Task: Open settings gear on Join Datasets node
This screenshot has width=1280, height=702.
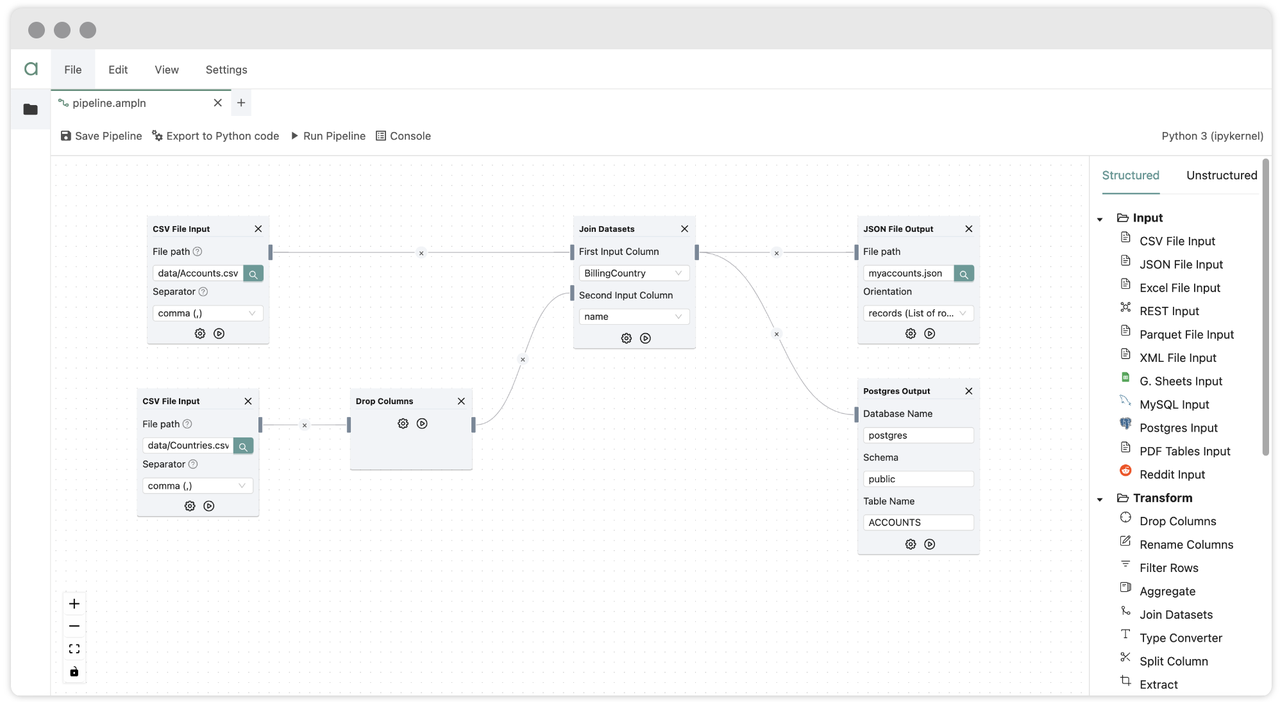Action: click(x=626, y=339)
